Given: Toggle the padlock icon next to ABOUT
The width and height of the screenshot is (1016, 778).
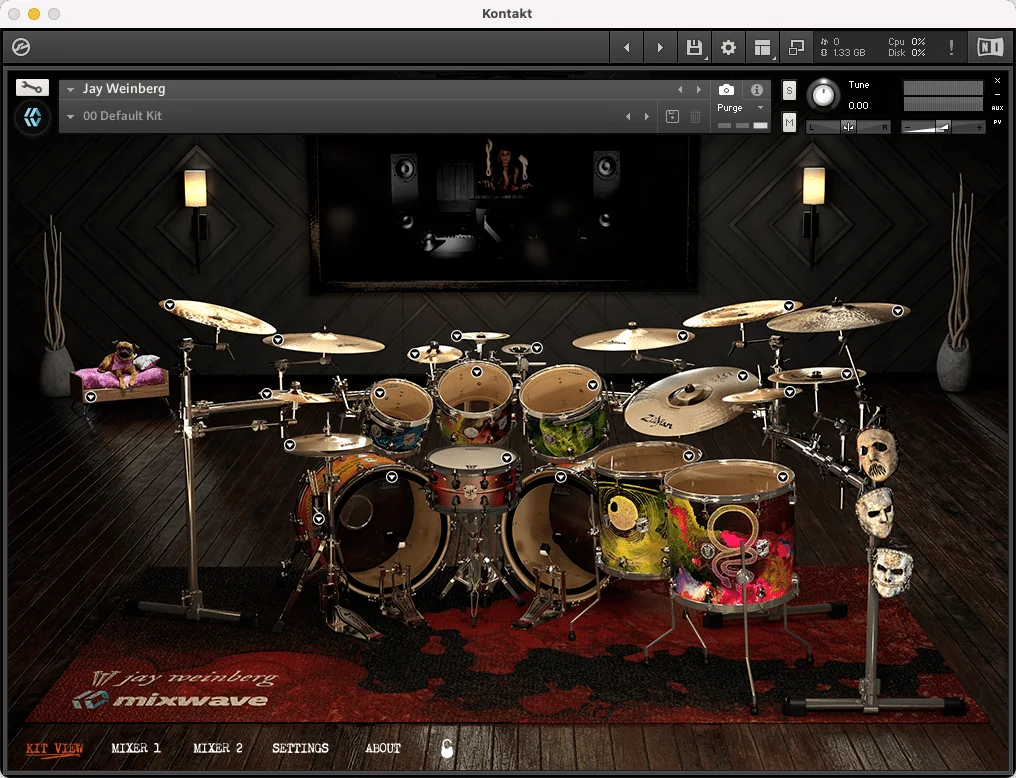Looking at the screenshot, I should click(446, 748).
